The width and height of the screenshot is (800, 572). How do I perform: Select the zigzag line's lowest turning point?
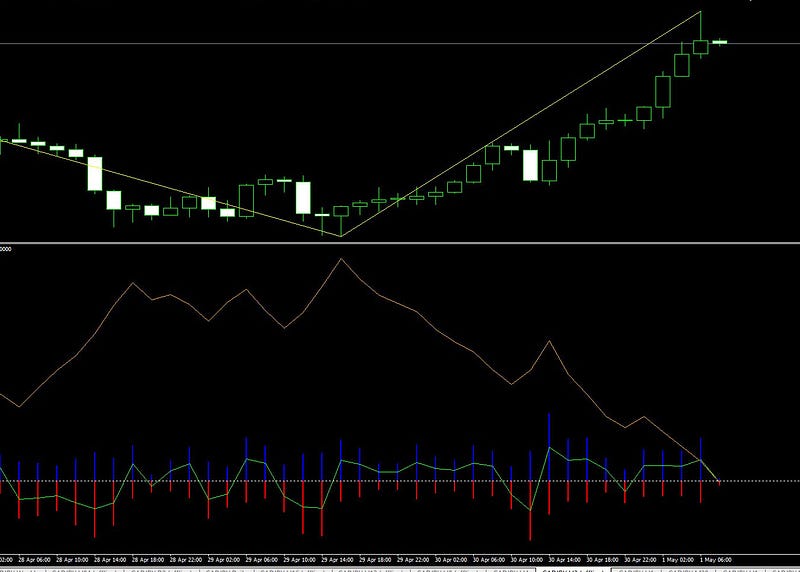point(341,236)
